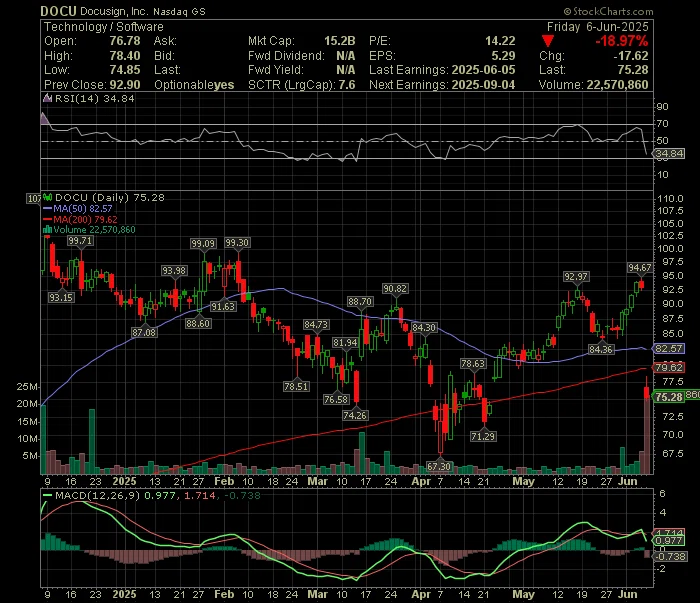This screenshot has height=603, width=700.
Task: Click the Mkt Cap value 15.2B
Action: pyautogui.click(x=340, y=41)
